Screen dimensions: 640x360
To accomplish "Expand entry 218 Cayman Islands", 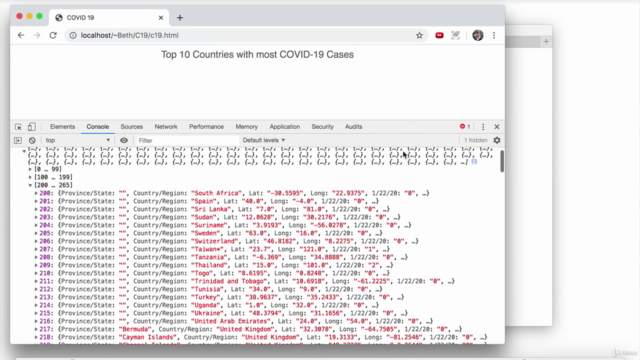I will coord(36,338).
